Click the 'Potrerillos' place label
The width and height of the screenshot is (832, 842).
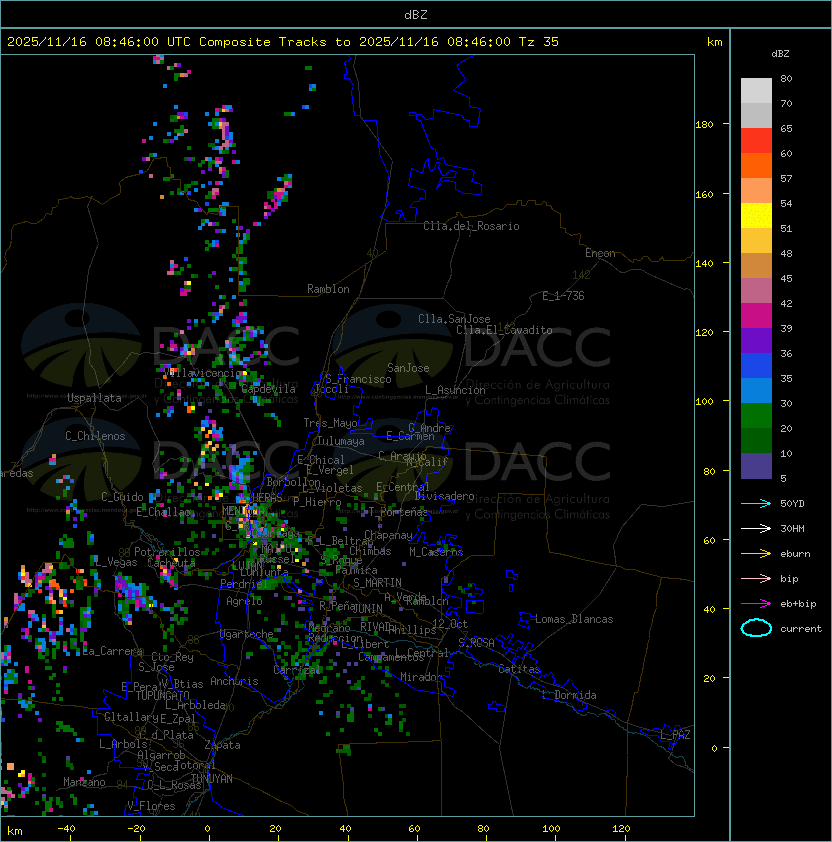click(x=167, y=552)
